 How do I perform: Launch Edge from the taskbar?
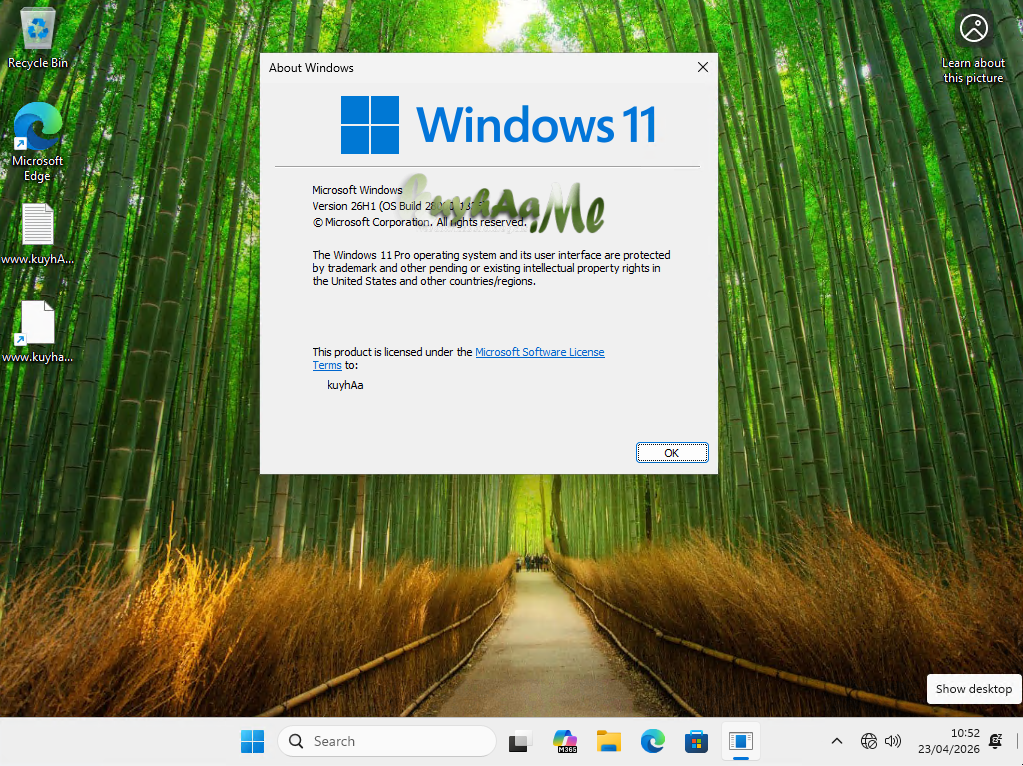click(x=652, y=741)
